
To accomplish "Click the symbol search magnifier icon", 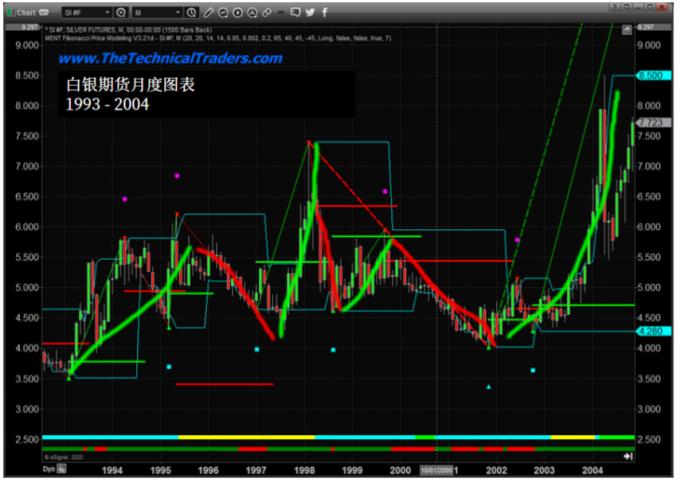I will 121,13.
